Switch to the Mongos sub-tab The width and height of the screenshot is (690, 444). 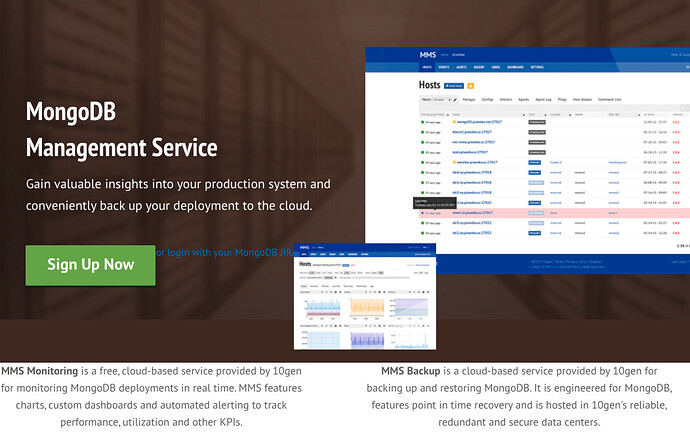(469, 99)
